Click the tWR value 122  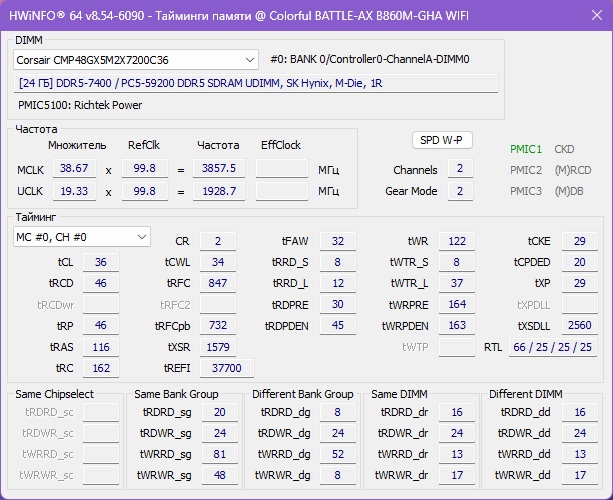point(457,241)
